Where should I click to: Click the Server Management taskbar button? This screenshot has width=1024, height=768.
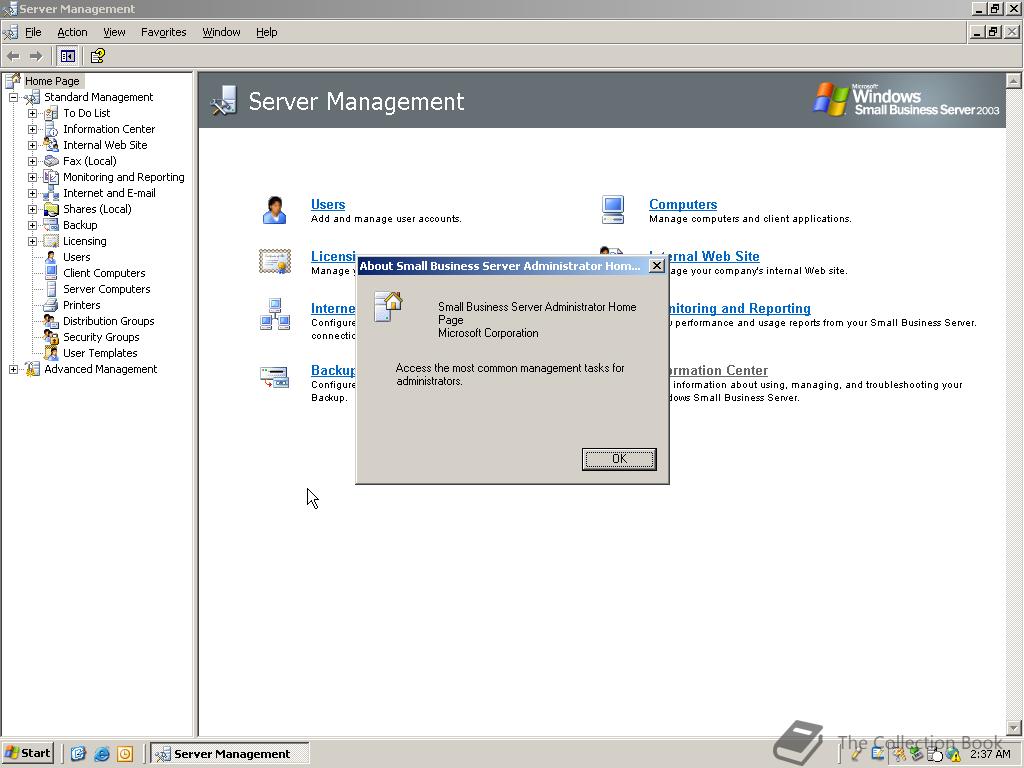pos(229,754)
